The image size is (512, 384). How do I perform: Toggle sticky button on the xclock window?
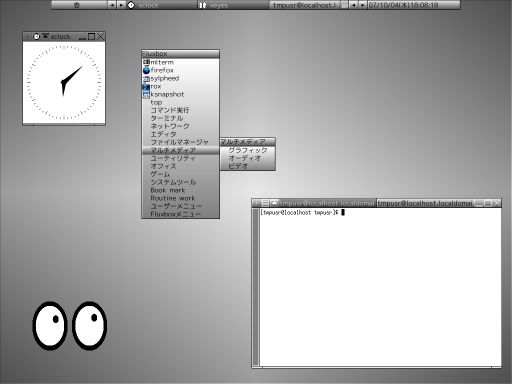28,36
